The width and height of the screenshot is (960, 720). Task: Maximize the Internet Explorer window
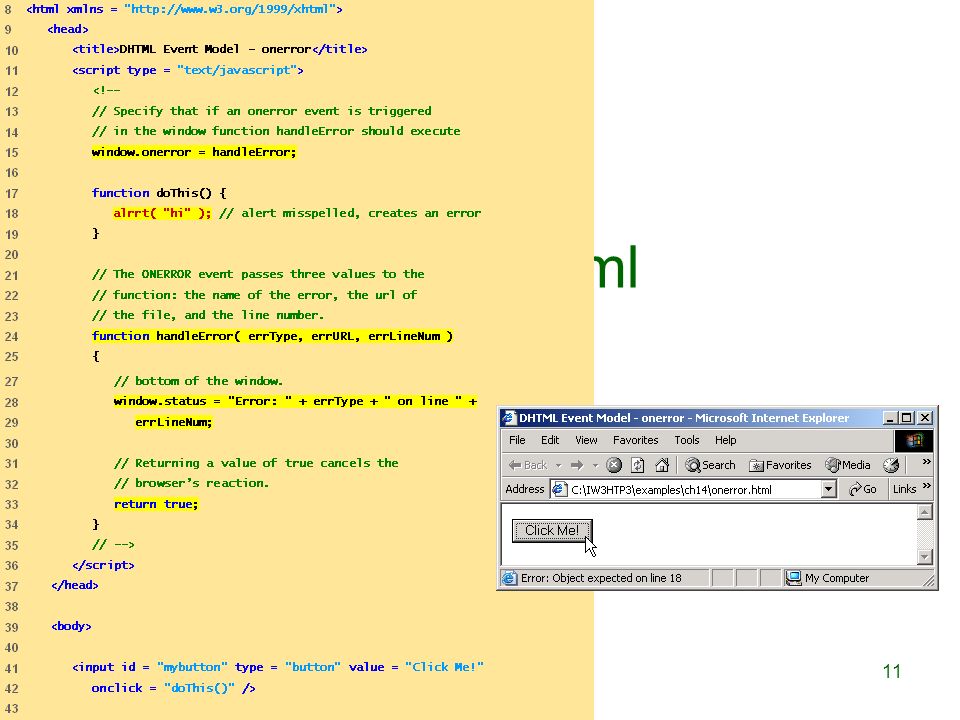pyautogui.click(x=907, y=418)
